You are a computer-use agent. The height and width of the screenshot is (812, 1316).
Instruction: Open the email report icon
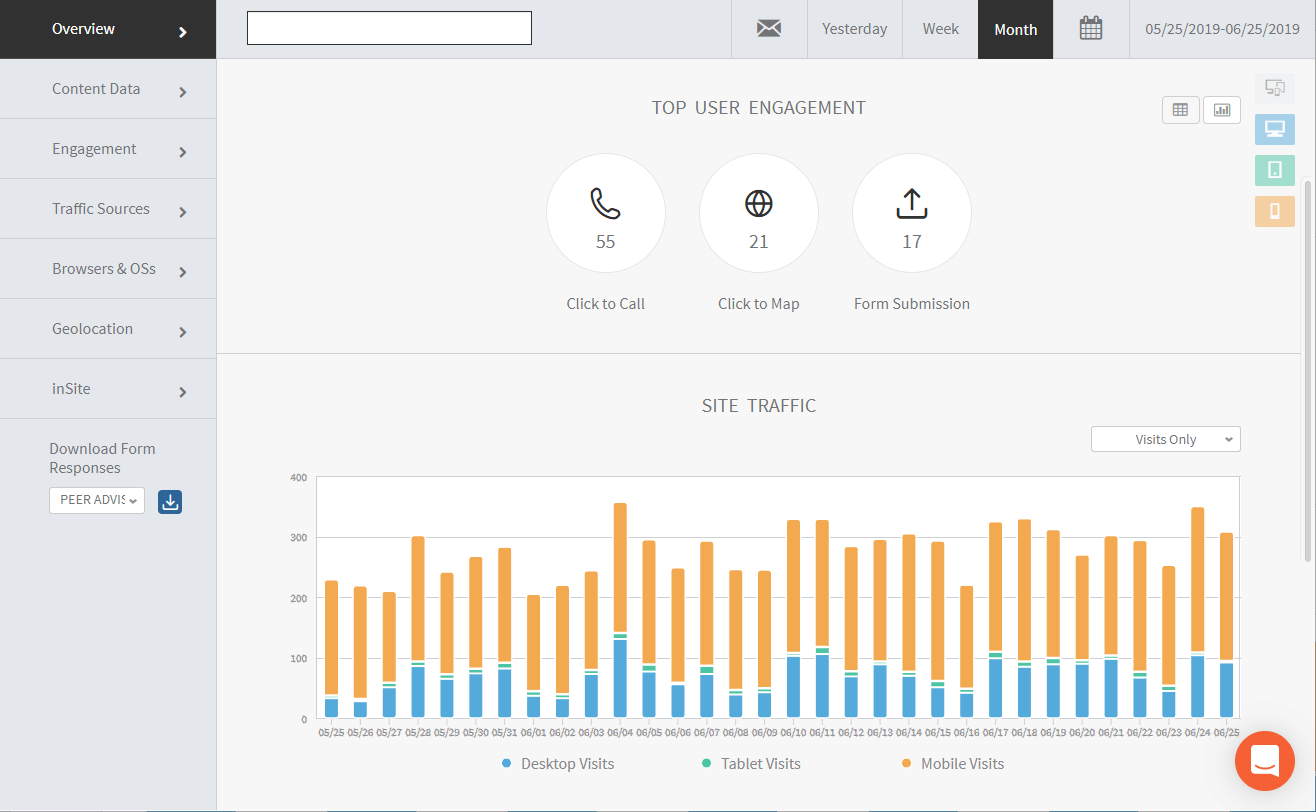pos(768,29)
